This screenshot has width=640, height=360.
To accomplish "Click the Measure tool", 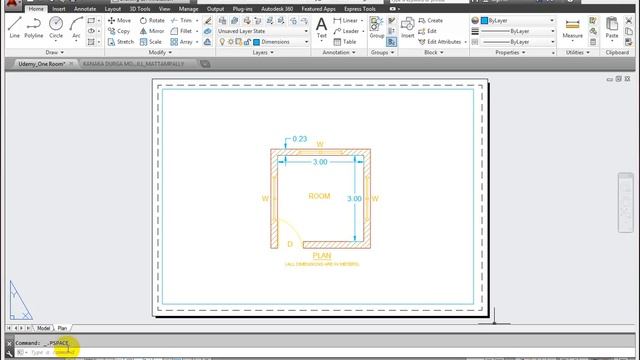I will (572, 29).
